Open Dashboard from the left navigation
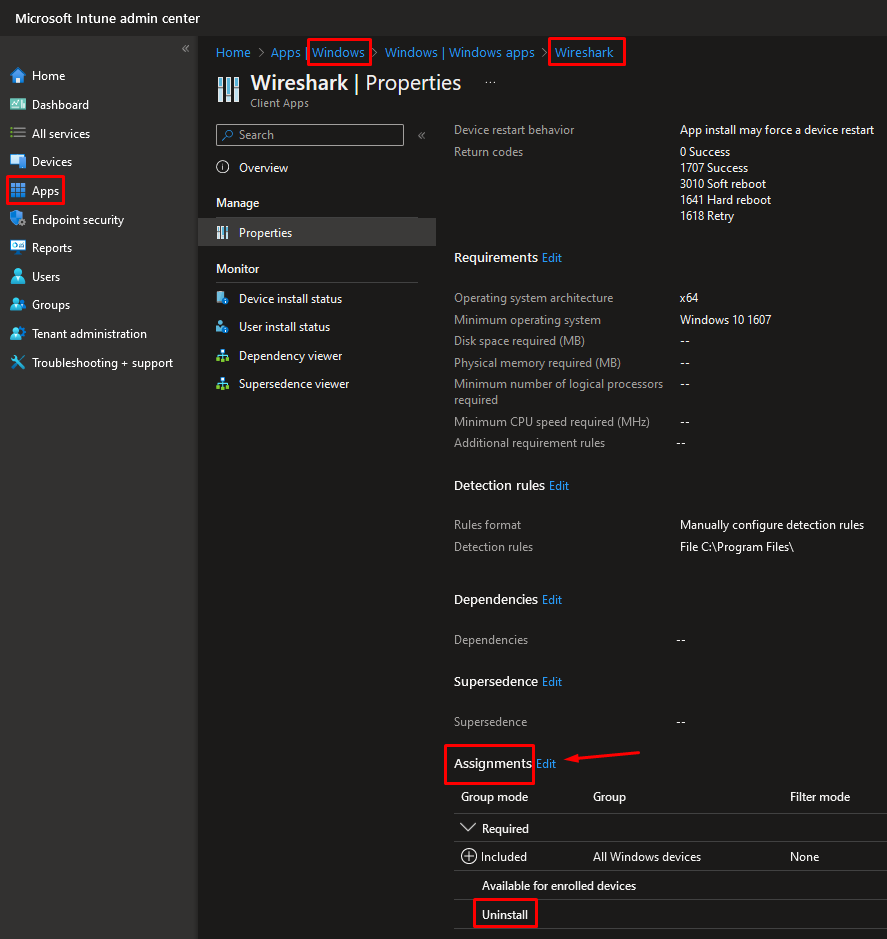Screen dimensions: 887x939 pos(60,105)
